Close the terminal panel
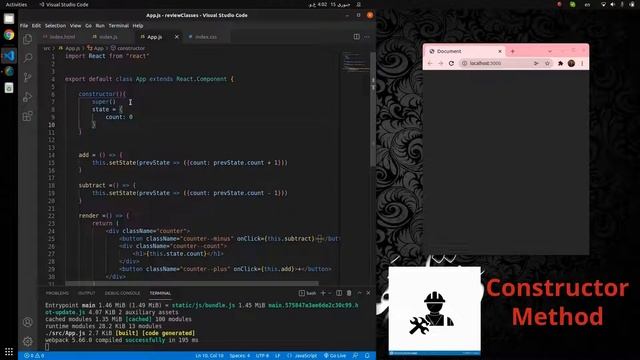 (369, 293)
